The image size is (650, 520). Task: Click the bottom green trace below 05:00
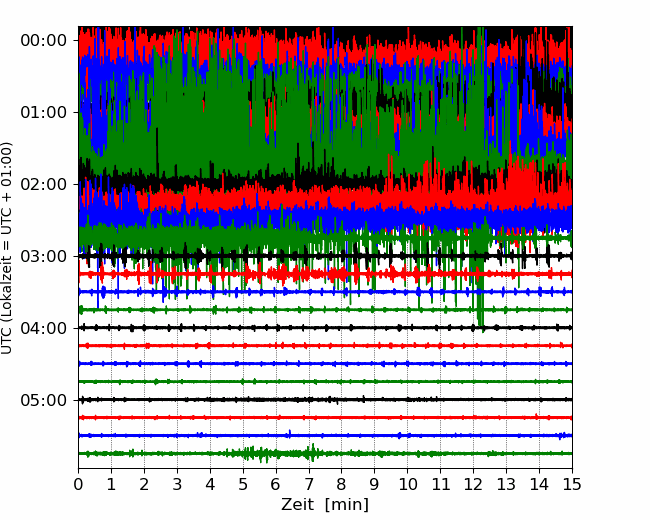click(x=325, y=454)
